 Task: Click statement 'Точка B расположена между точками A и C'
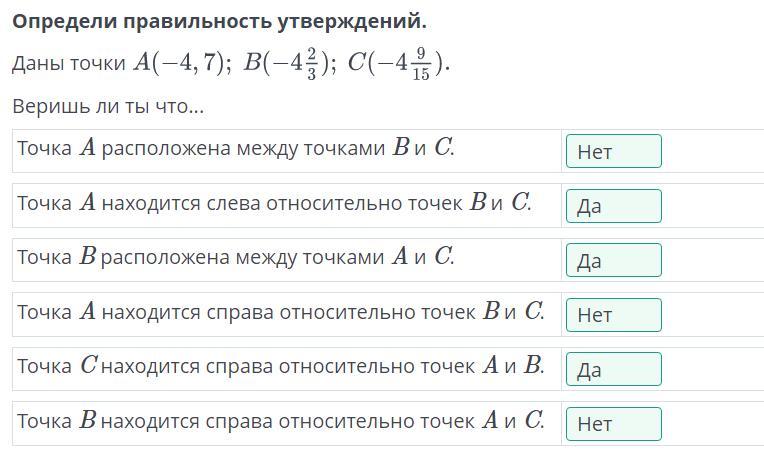tap(236, 257)
